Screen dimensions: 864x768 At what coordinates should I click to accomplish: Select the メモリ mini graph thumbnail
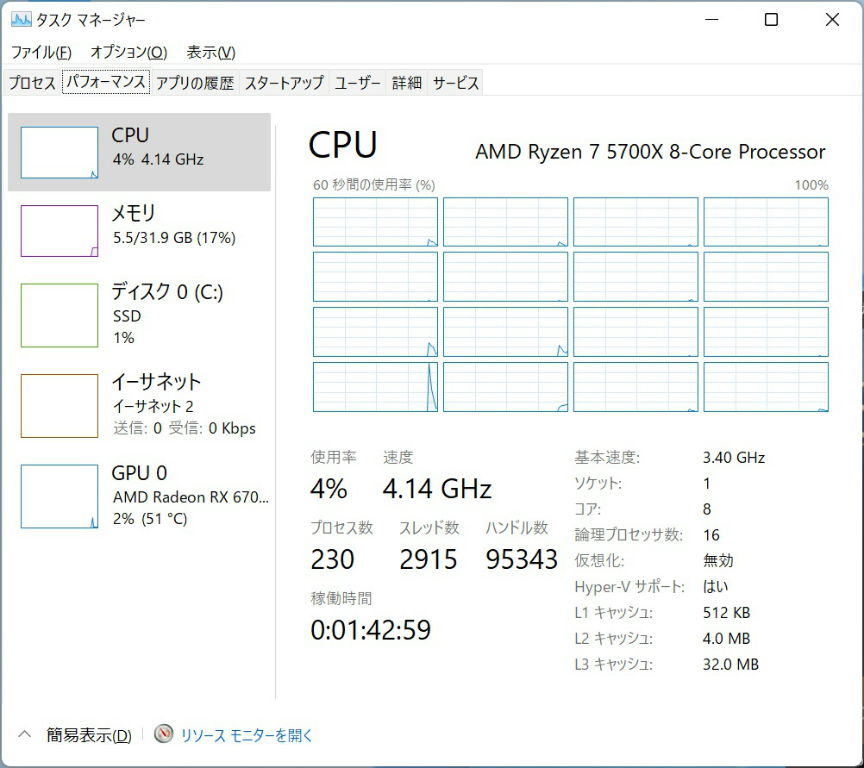click(59, 231)
